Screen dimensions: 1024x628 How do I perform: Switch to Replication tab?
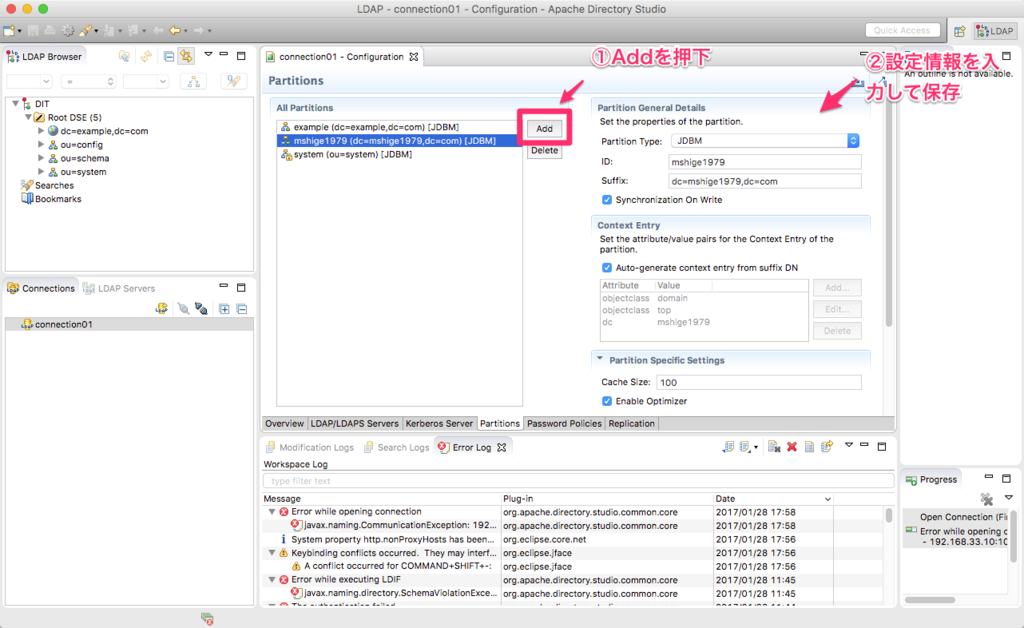click(x=632, y=424)
